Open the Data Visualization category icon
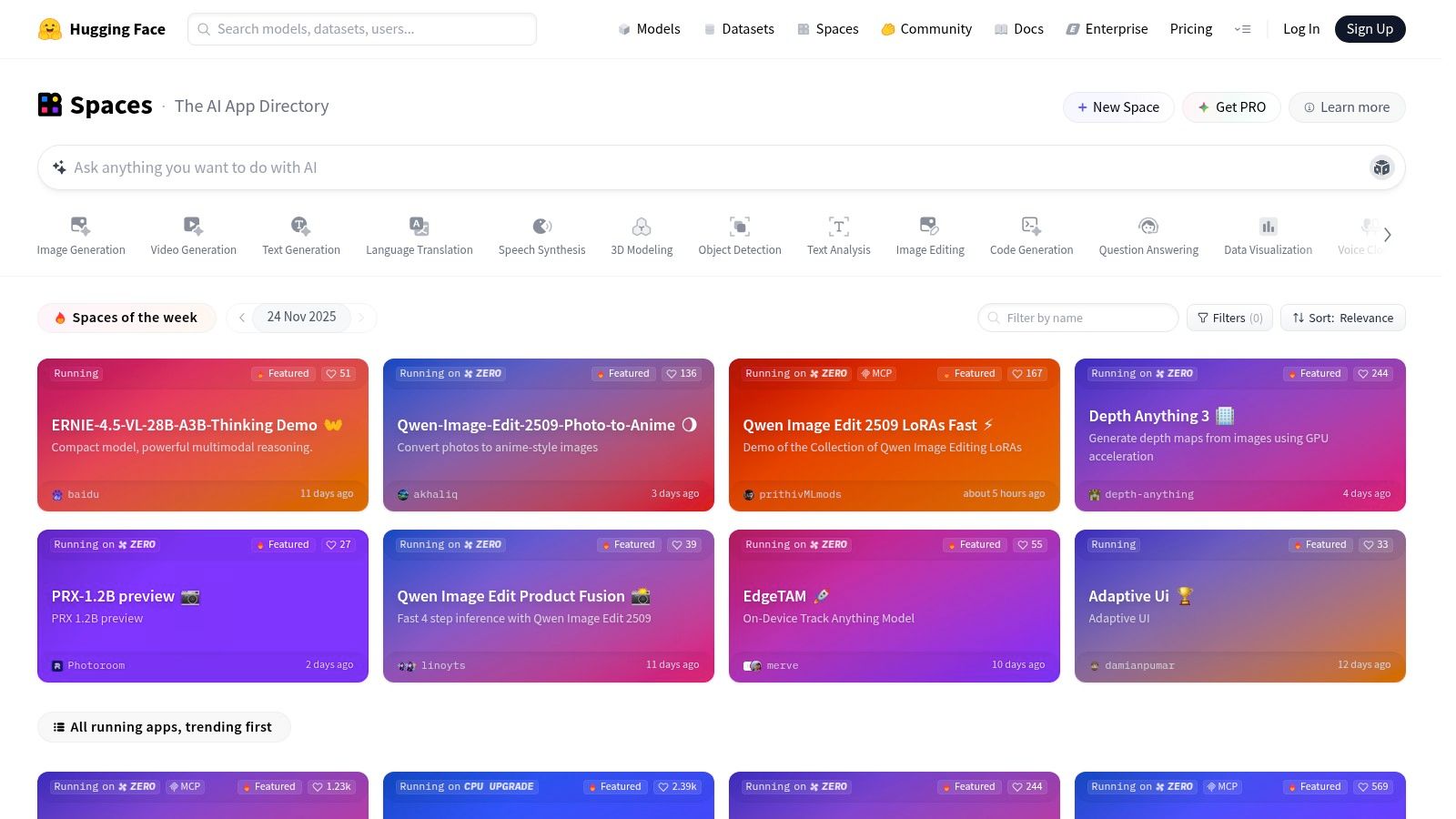 point(1268,227)
